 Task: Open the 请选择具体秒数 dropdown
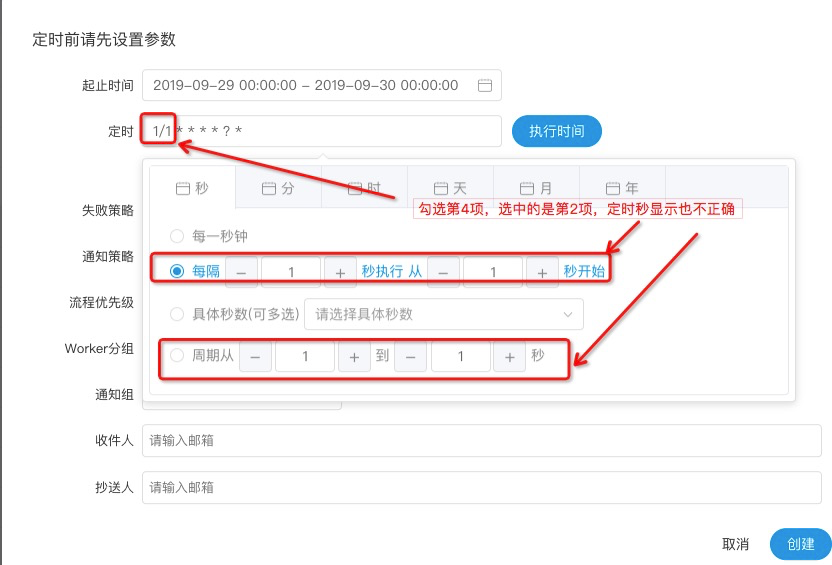click(x=444, y=314)
